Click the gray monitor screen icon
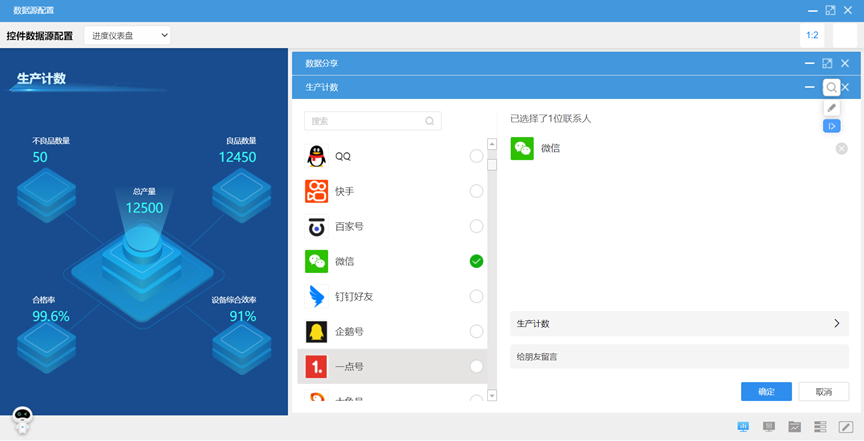 [x=769, y=427]
